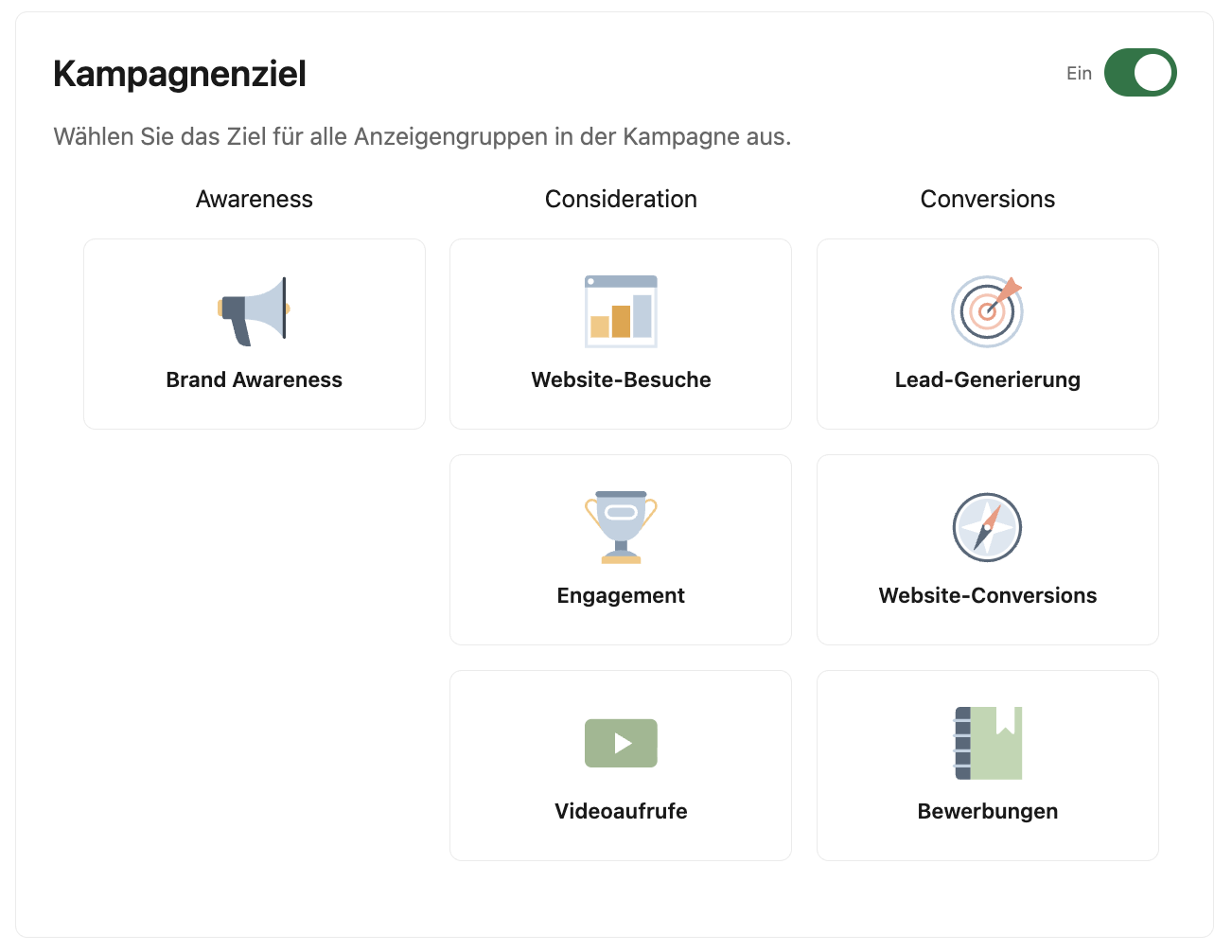
Task: Choose the Website-Conversions label
Action: tap(988, 595)
